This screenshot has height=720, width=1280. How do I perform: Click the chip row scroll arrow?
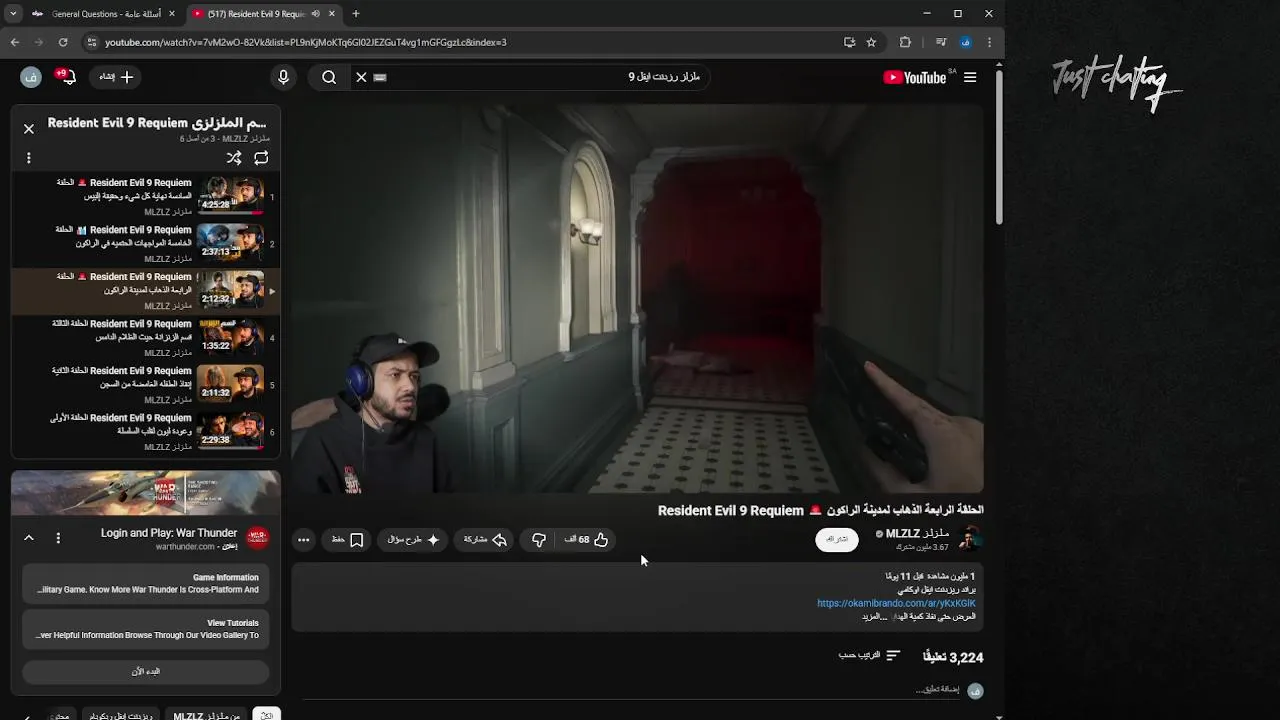pyautogui.click(x=26, y=716)
